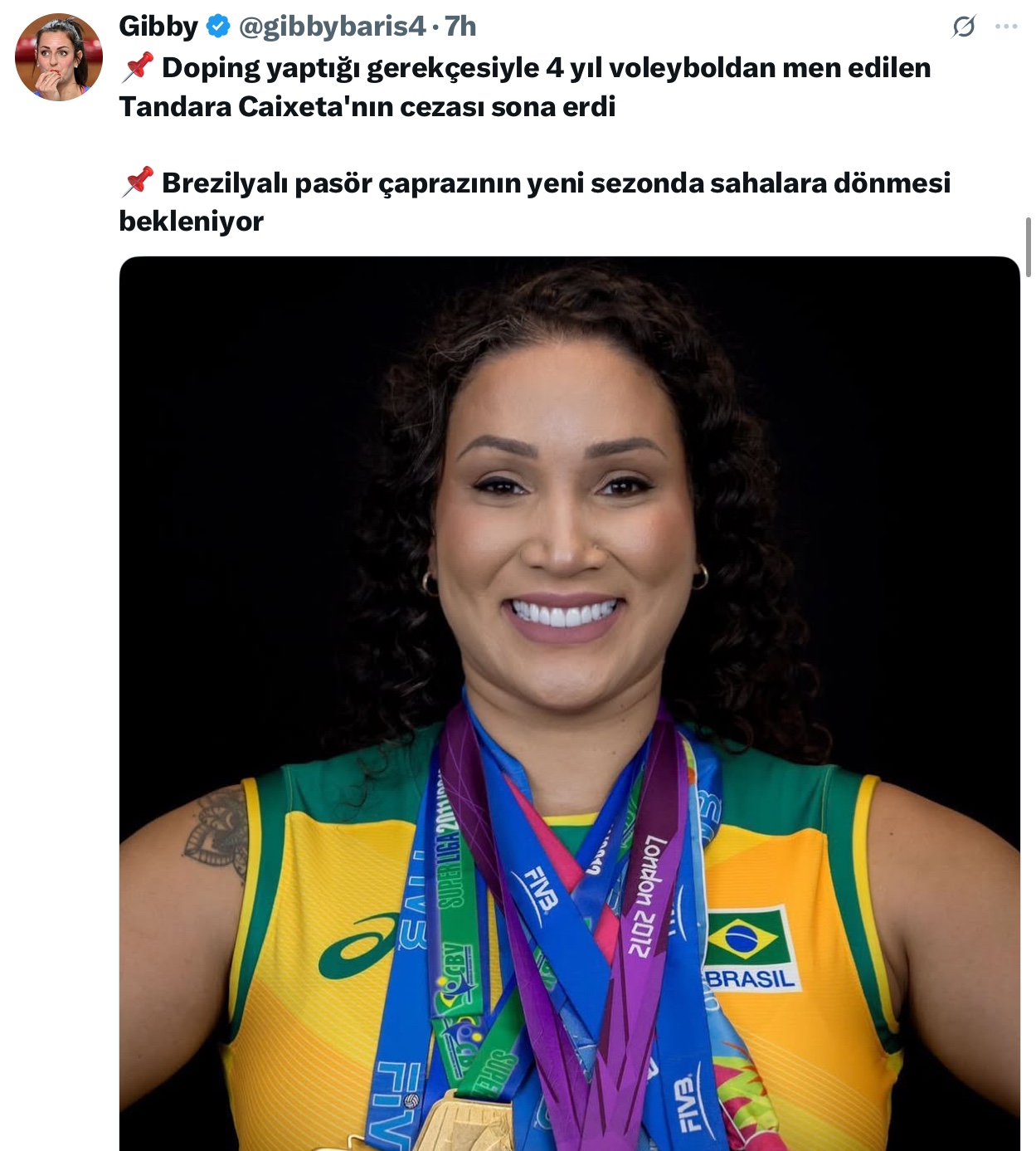Open the post via 7h timestamp
The image size is (1036, 1151).
click(x=460, y=27)
